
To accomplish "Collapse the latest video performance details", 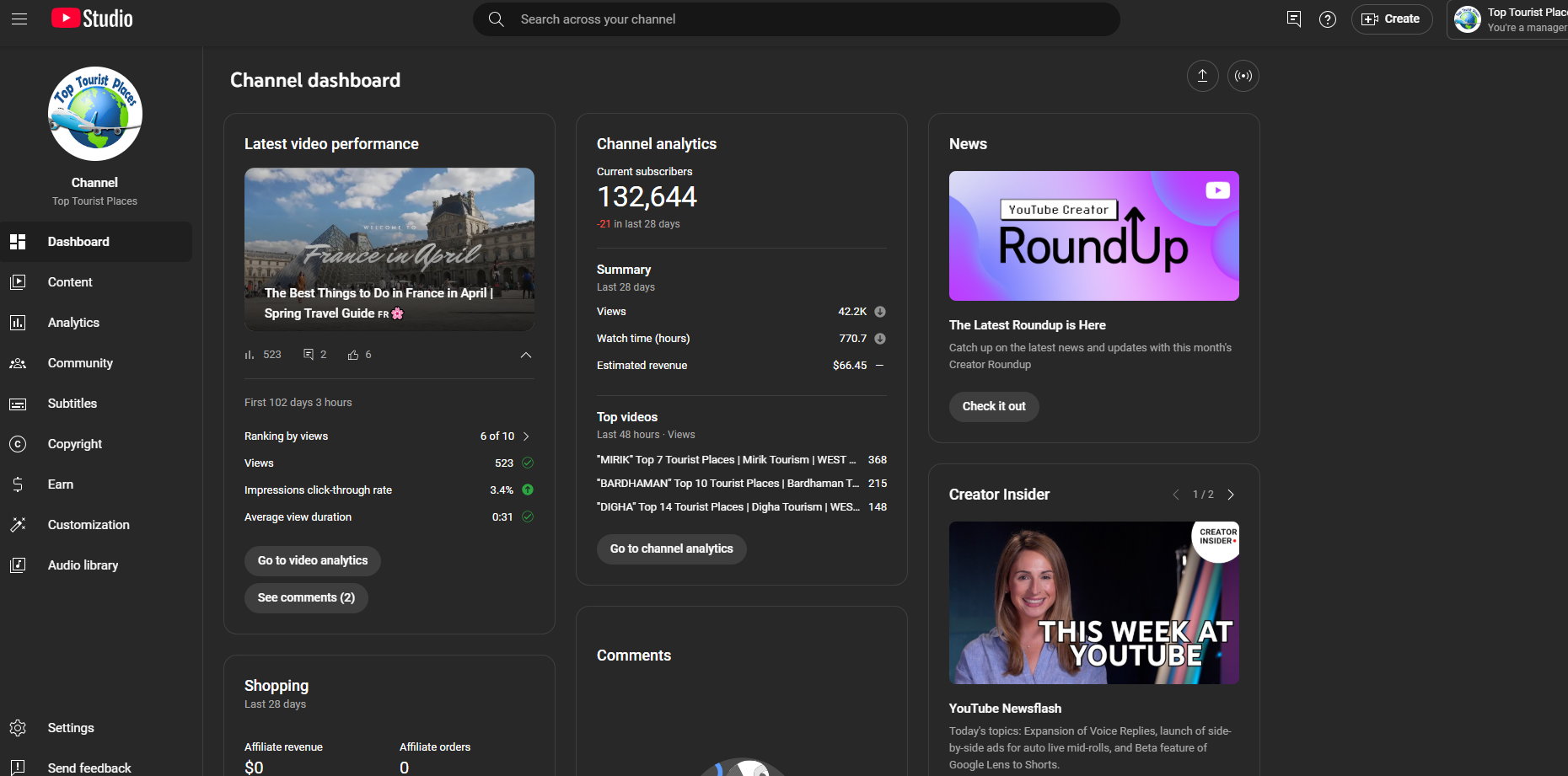I will coord(526,355).
